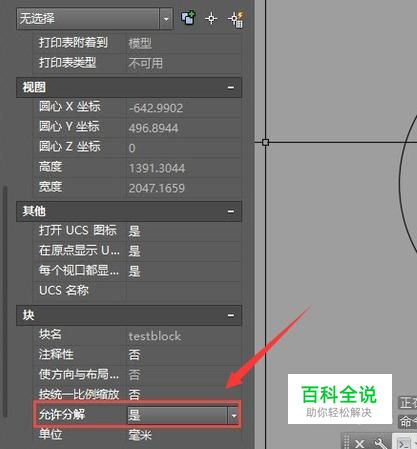The width and height of the screenshot is (417, 449).
Task: Click the 打开 UCS 图标 value field
Action: pyautogui.click(x=183, y=231)
